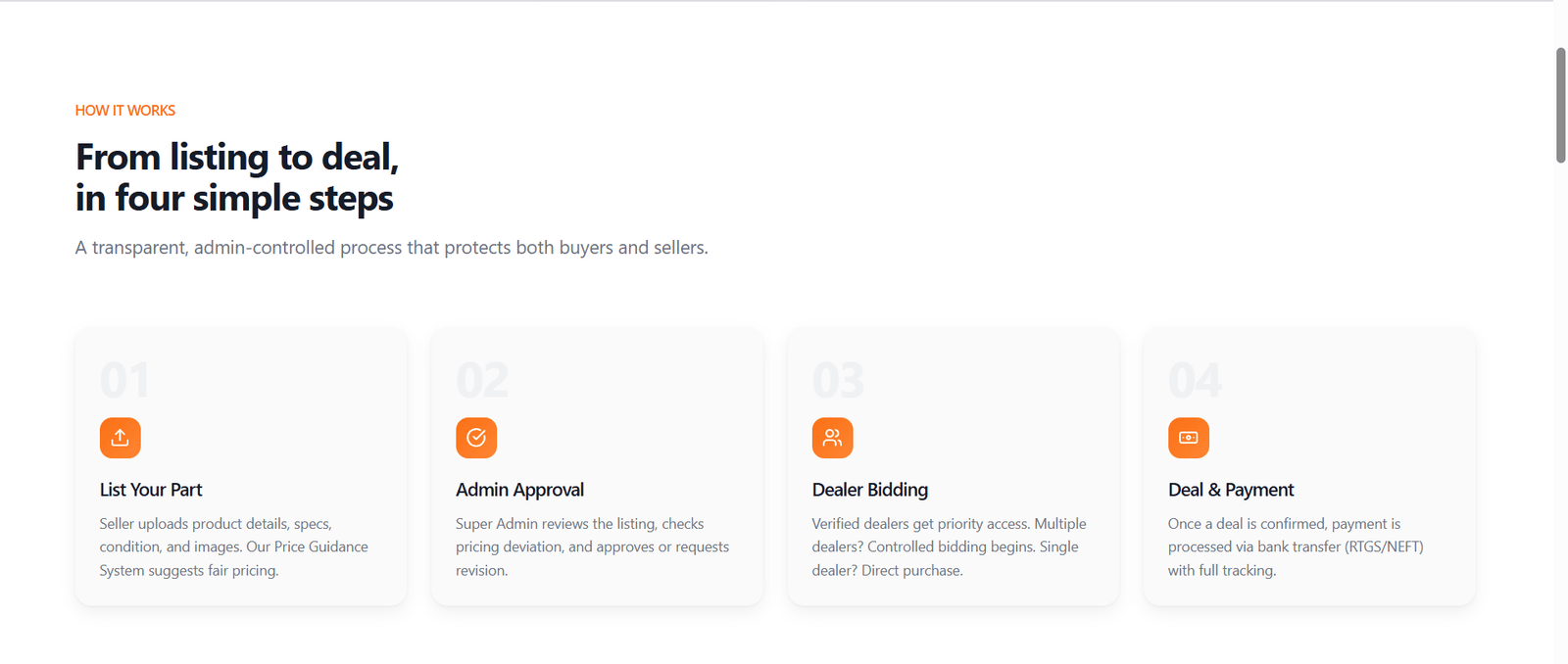
Task: Click the Price Guidance System description text
Action: click(233, 546)
